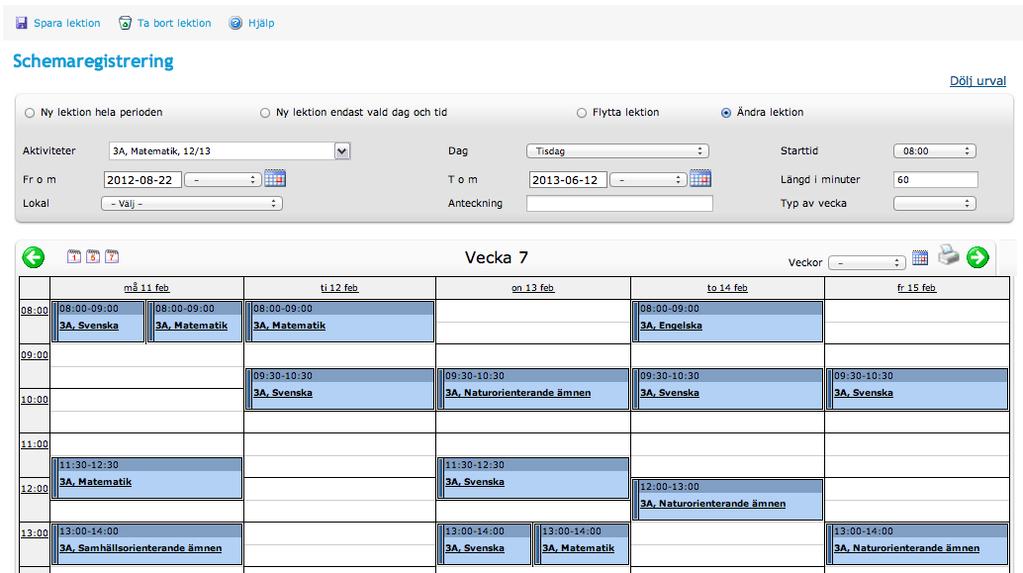Open the Veckor week selector dropdown

(866, 263)
